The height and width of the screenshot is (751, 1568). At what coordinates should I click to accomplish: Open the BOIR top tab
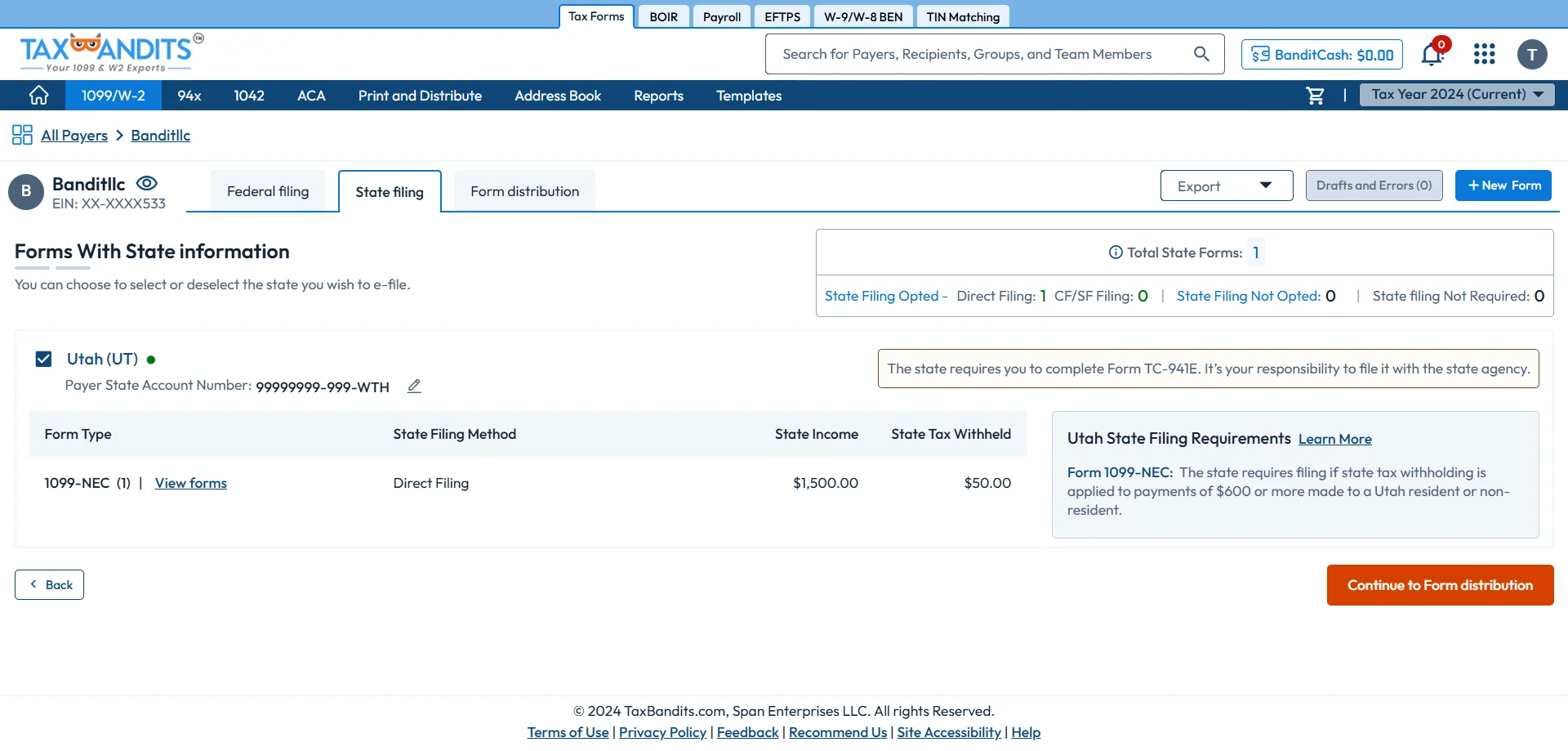[x=664, y=16]
